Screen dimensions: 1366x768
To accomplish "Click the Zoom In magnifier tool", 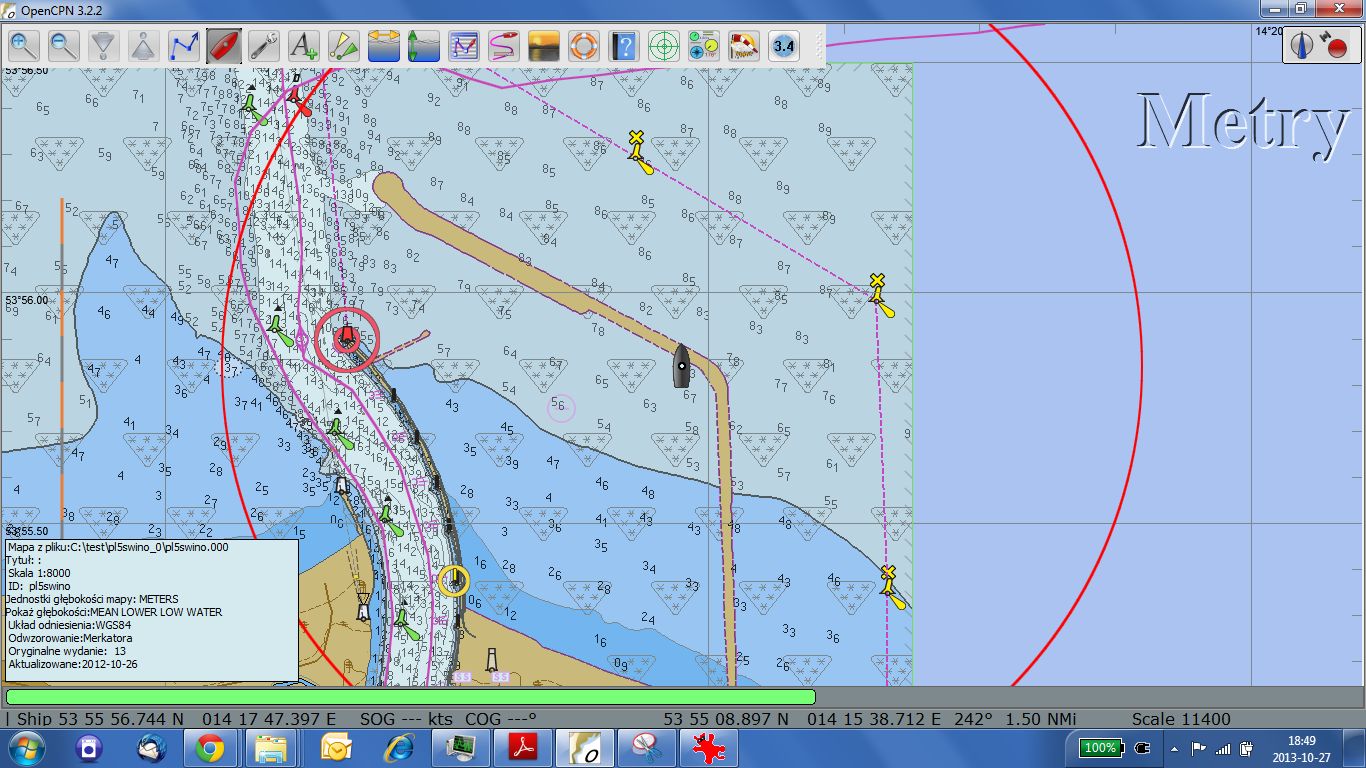I will coord(25,46).
